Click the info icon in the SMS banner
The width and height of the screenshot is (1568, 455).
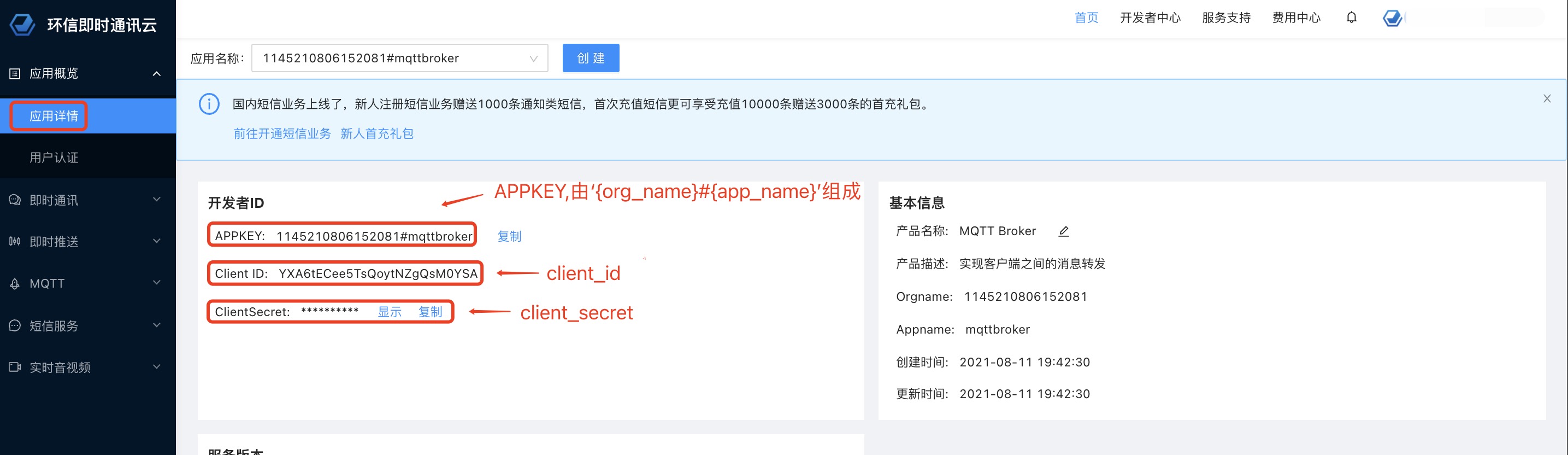209,104
